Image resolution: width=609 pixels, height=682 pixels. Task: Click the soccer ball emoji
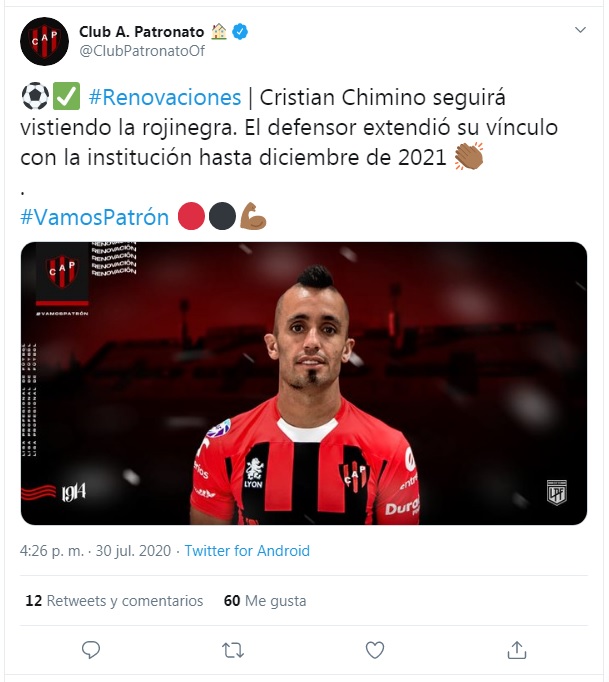(x=35, y=96)
